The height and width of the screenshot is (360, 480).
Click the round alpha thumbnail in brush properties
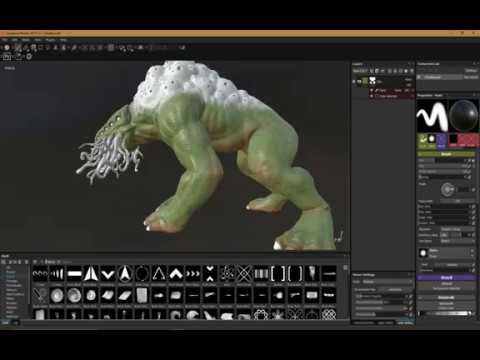coord(423,253)
